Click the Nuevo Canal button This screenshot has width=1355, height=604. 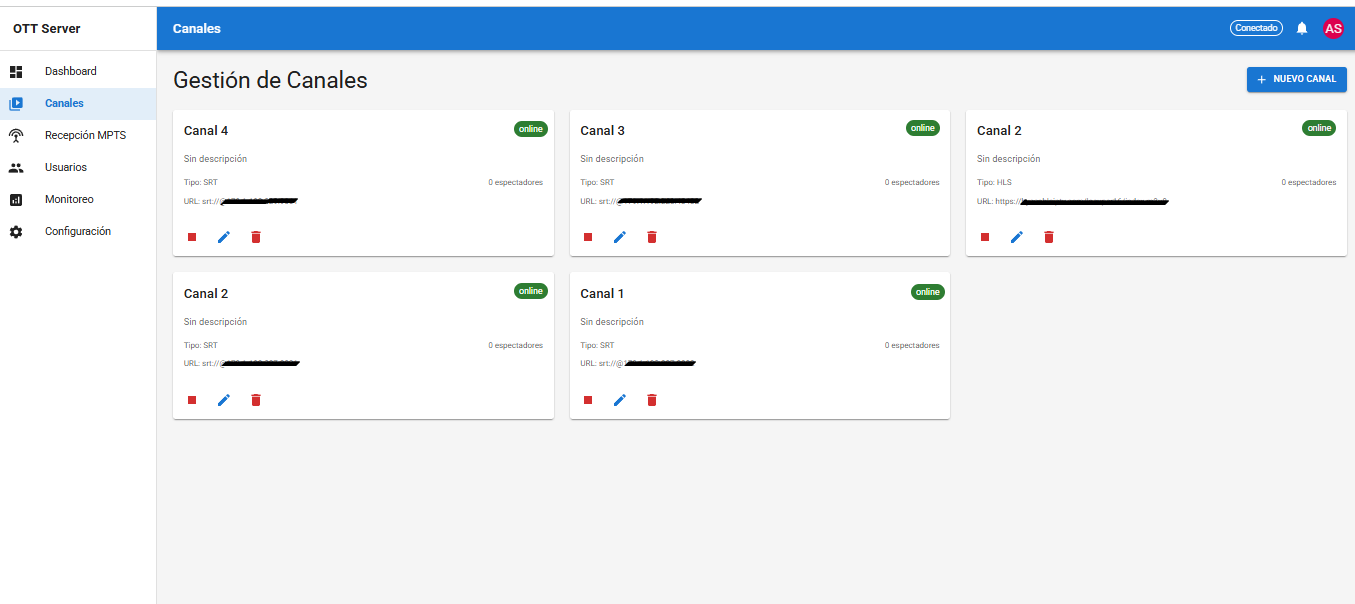[1296, 79]
